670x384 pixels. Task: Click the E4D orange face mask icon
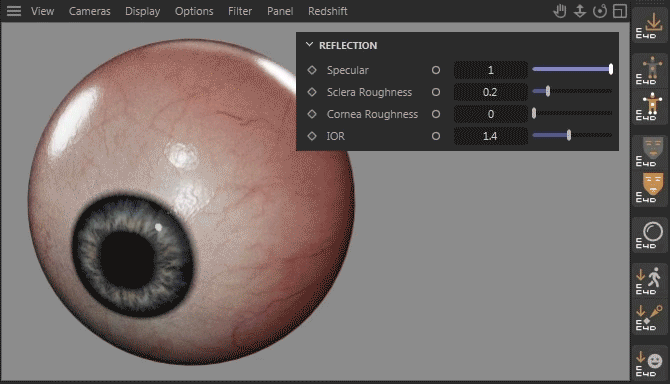[x=649, y=188]
